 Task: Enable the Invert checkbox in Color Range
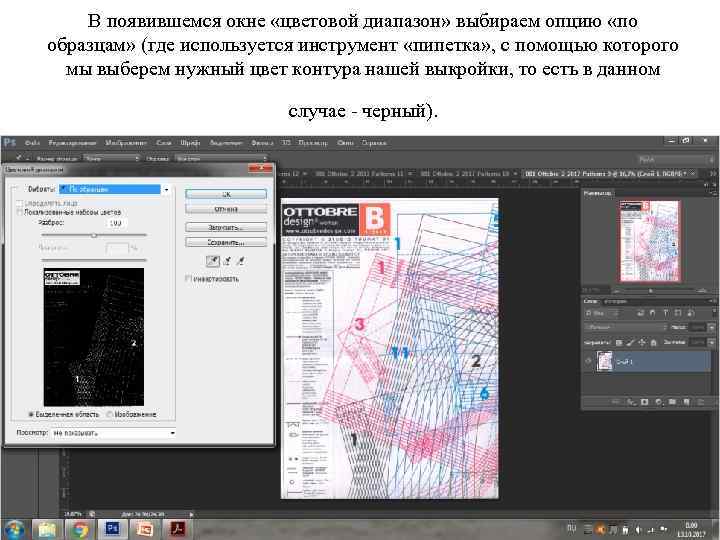(188, 278)
